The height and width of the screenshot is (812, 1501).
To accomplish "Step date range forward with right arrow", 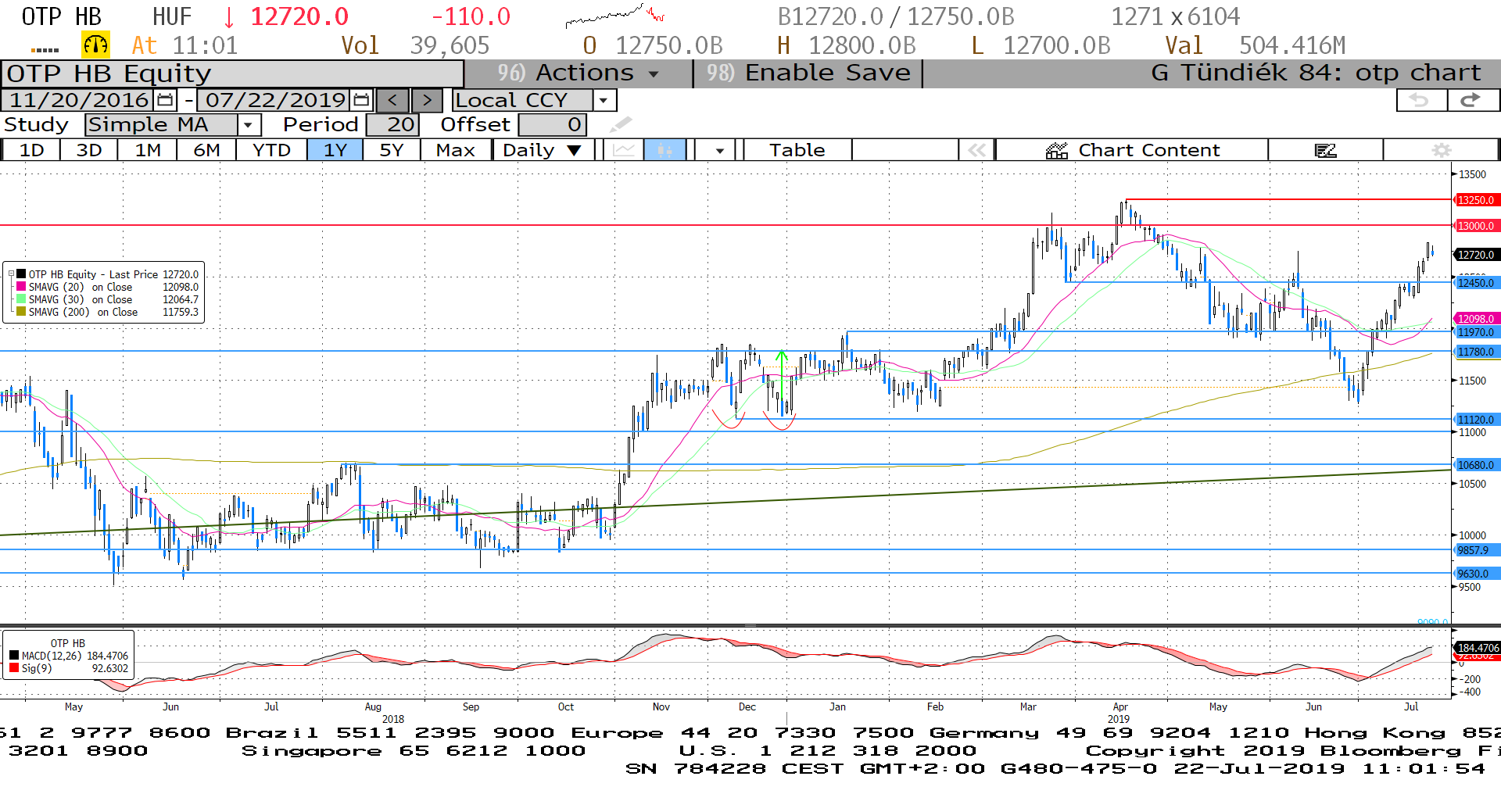I will coord(427,100).
